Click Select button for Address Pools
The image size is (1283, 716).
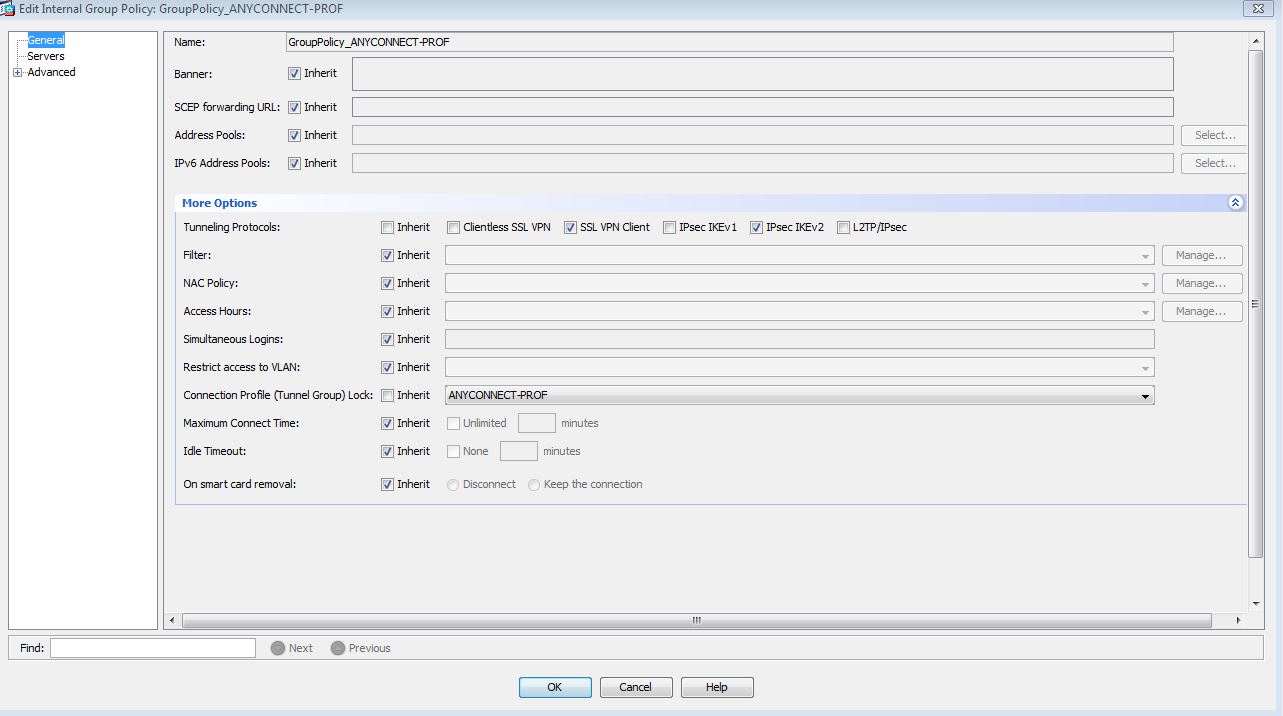(x=1215, y=135)
